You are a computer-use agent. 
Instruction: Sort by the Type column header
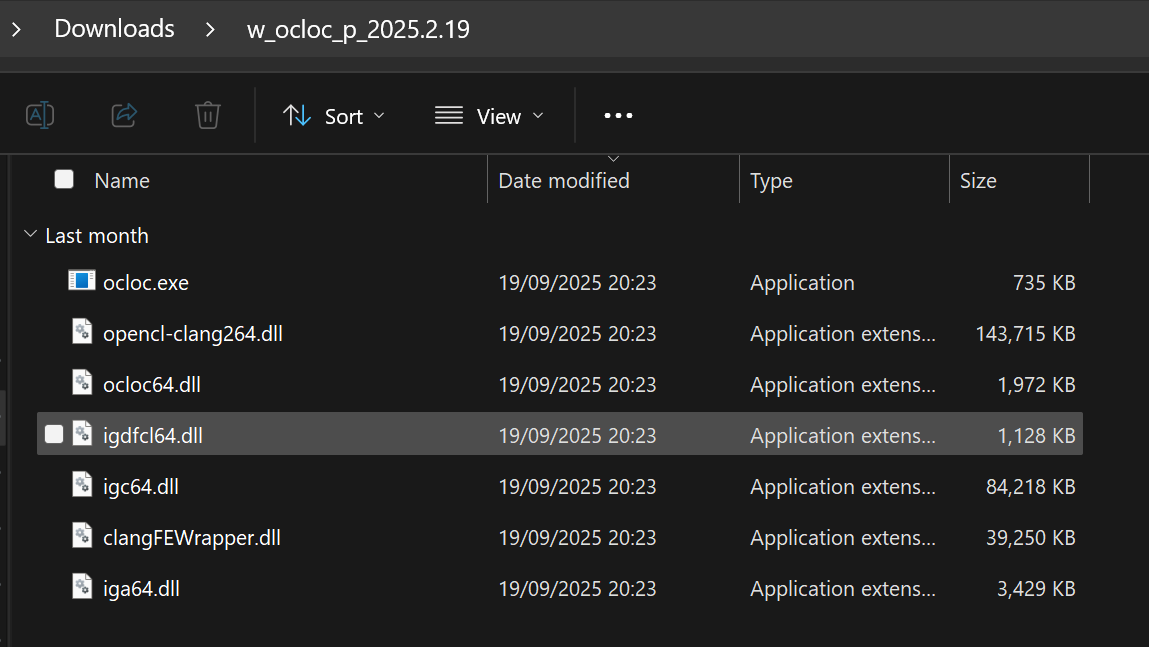click(x=771, y=181)
